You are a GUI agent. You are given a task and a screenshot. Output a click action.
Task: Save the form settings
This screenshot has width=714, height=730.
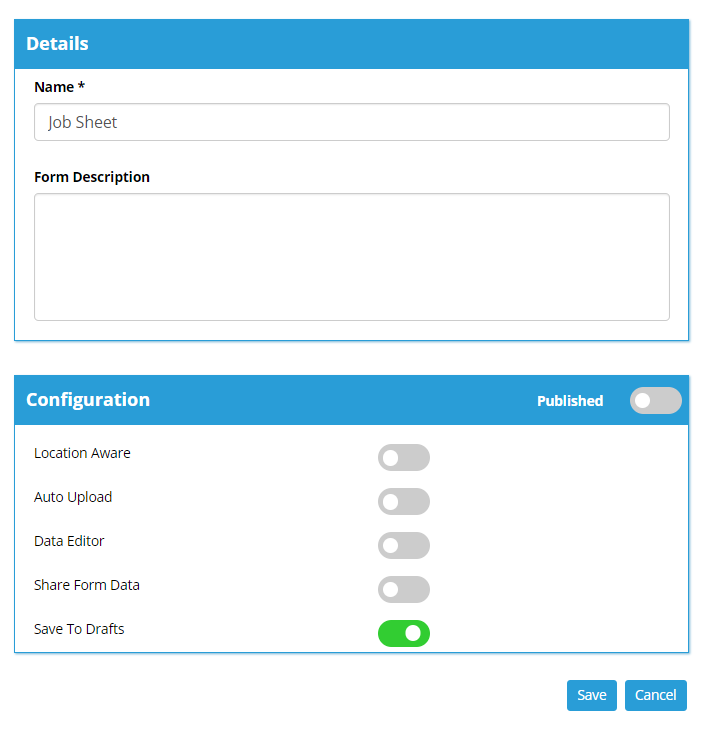pos(591,695)
